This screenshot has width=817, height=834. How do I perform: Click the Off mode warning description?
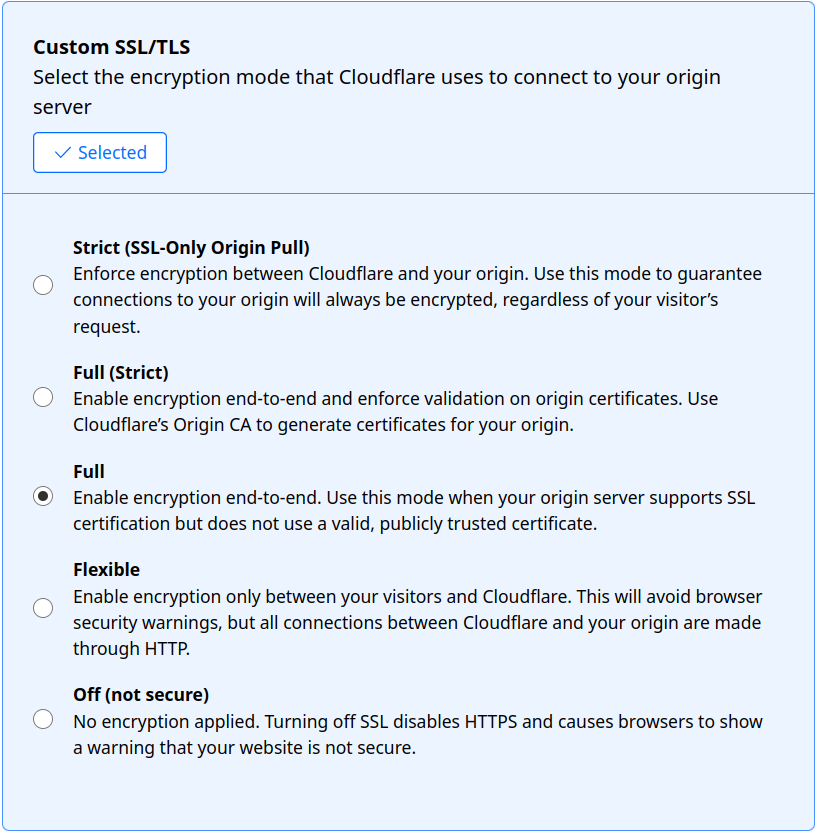(416, 733)
